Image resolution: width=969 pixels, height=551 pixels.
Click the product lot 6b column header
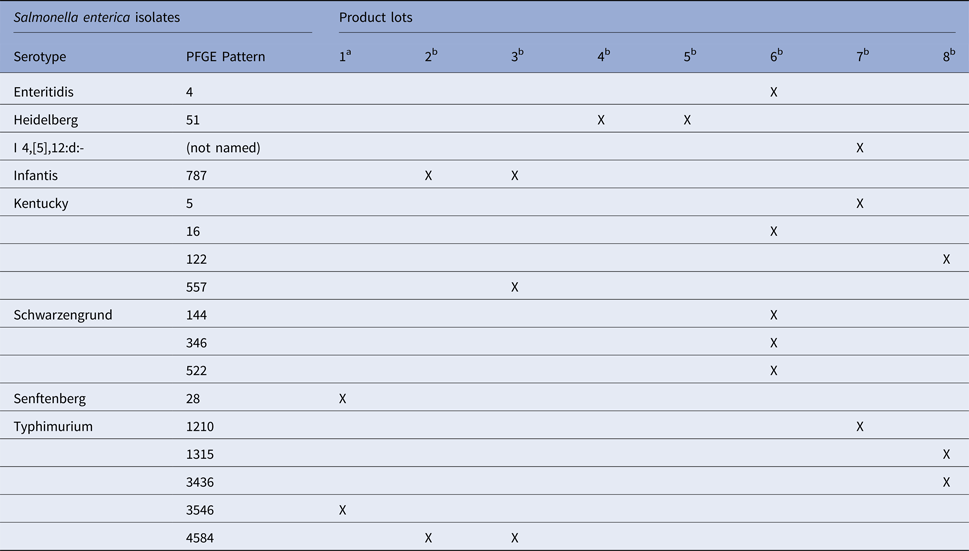(x=775, y=57)
